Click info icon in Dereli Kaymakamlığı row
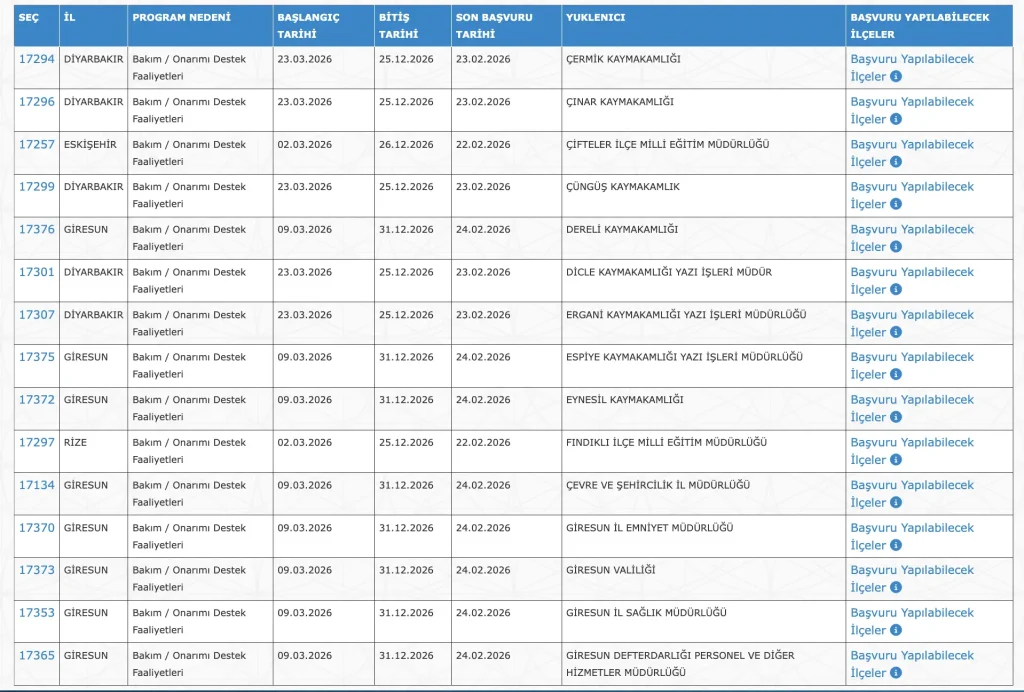This screenshot has width=1024, height=692. tap(896, 246)
